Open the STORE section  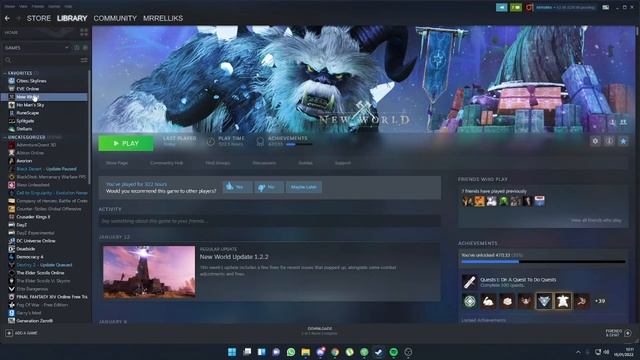[39, 18]
